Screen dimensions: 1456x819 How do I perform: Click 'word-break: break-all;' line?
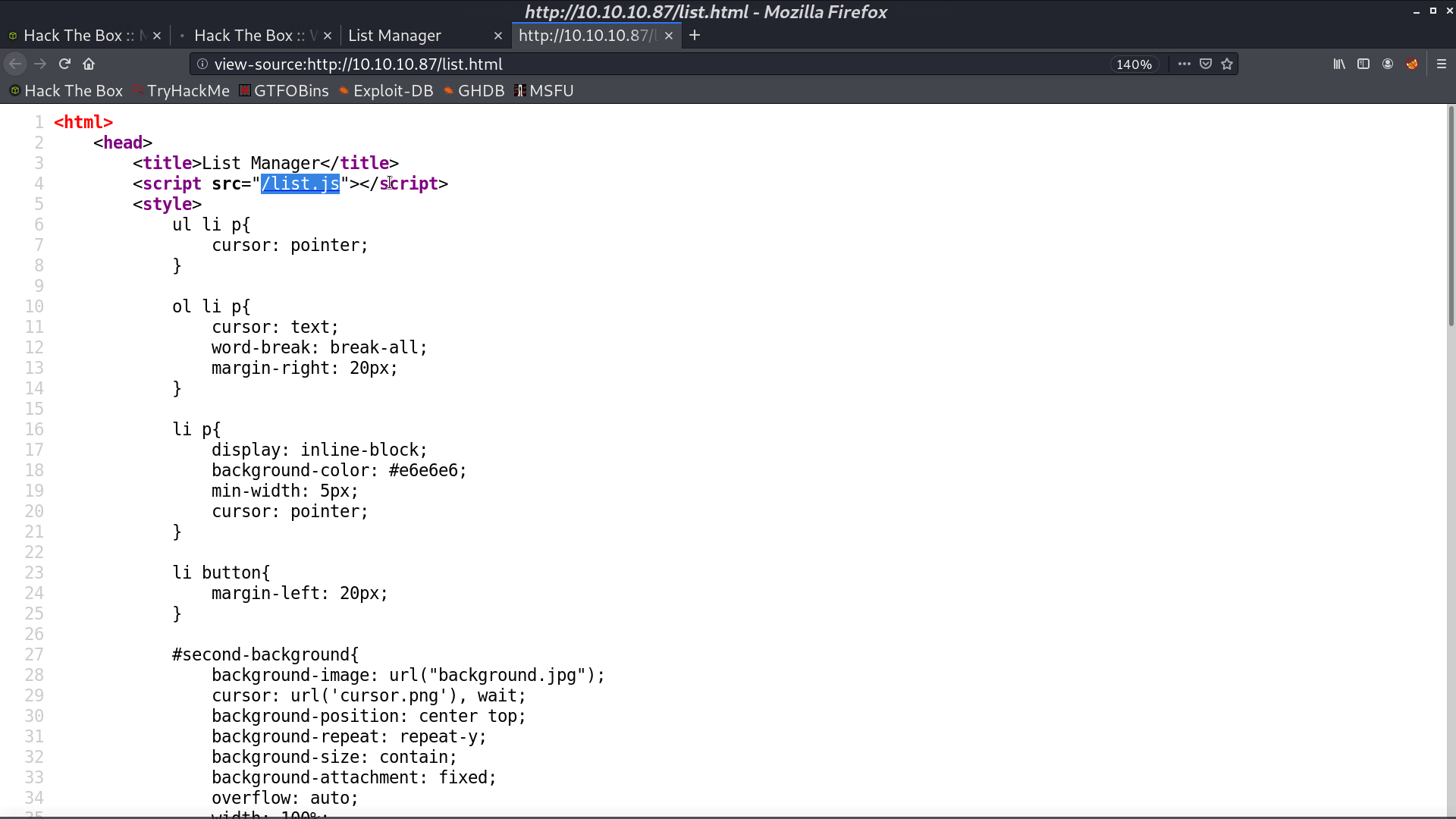[x=319, y=347]
